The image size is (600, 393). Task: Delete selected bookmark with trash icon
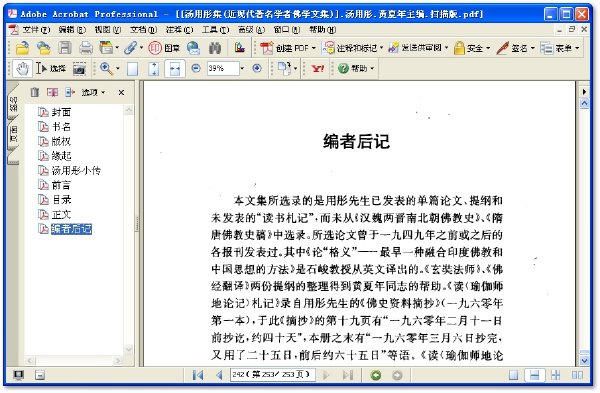click(x=35, y=92)
